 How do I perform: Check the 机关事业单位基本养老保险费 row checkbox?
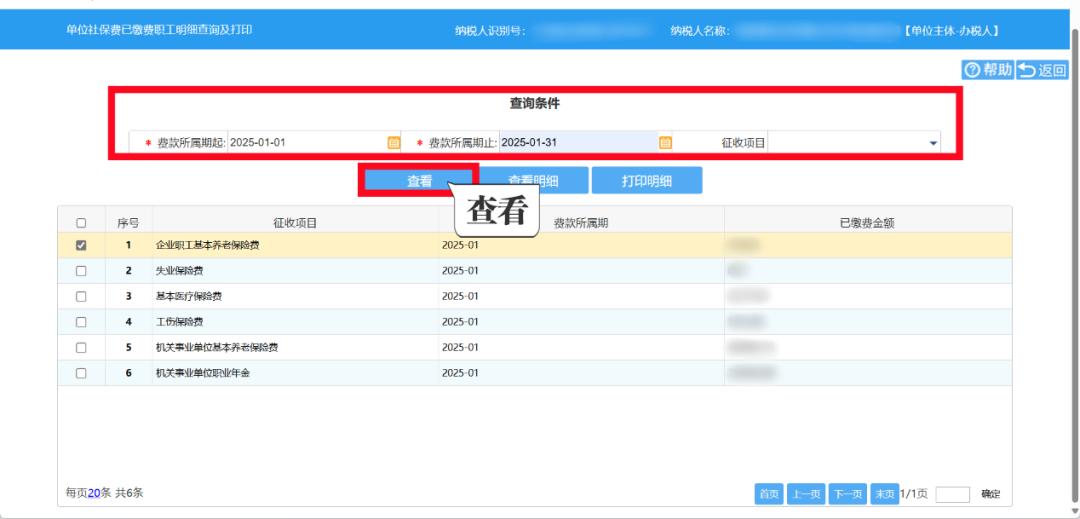point(81,348)
